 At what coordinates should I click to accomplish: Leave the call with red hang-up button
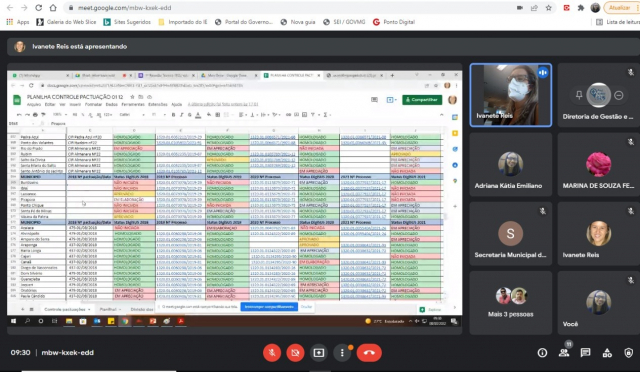click(369, 352)
